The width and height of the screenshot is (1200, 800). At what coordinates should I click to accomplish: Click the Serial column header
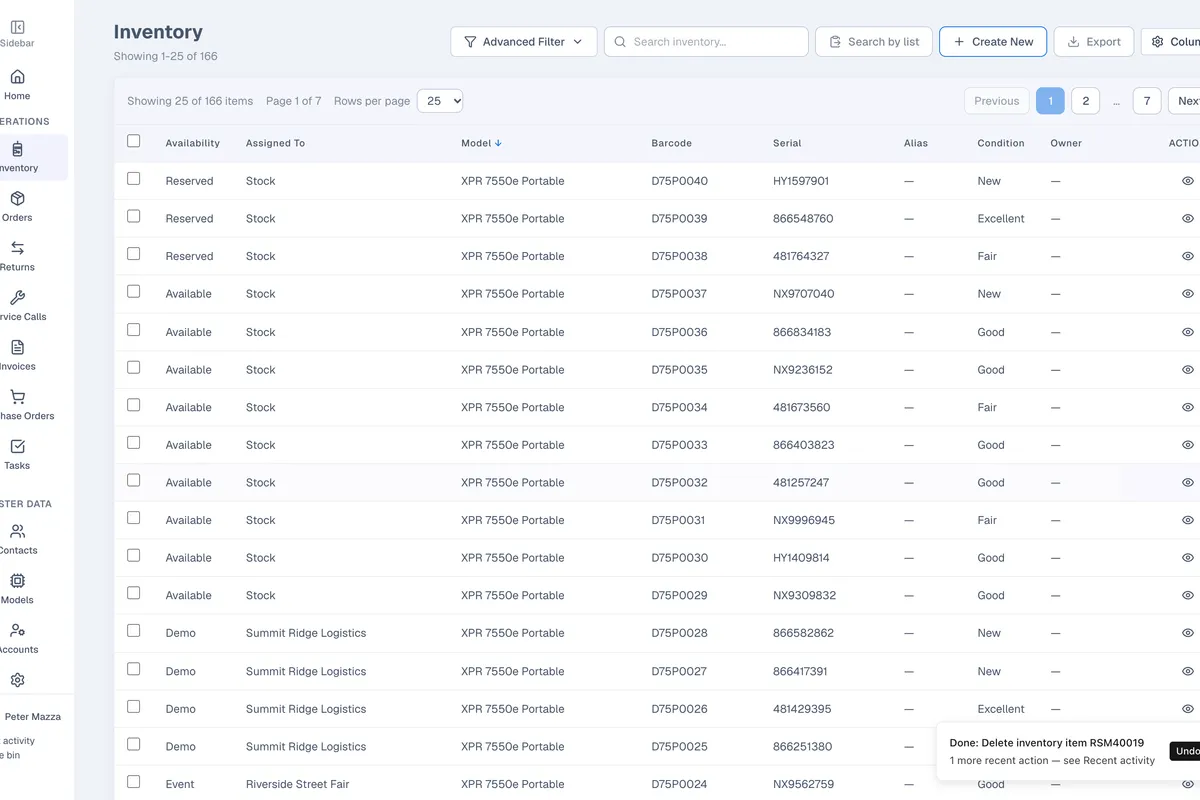pyautogui.click(x=787, y=143)
